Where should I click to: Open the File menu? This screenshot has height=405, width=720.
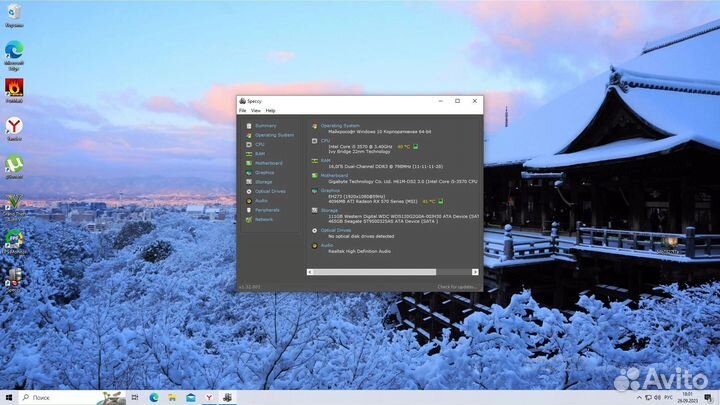[242, 110]
